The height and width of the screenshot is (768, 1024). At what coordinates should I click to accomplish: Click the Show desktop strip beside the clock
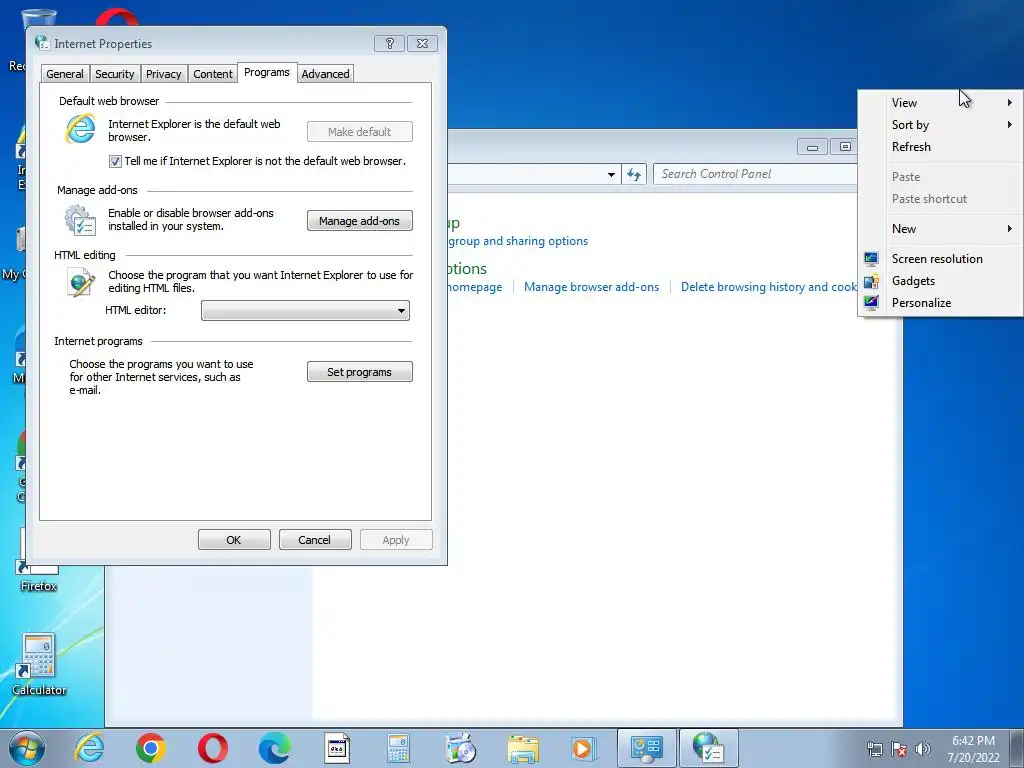pos(1017,748)
